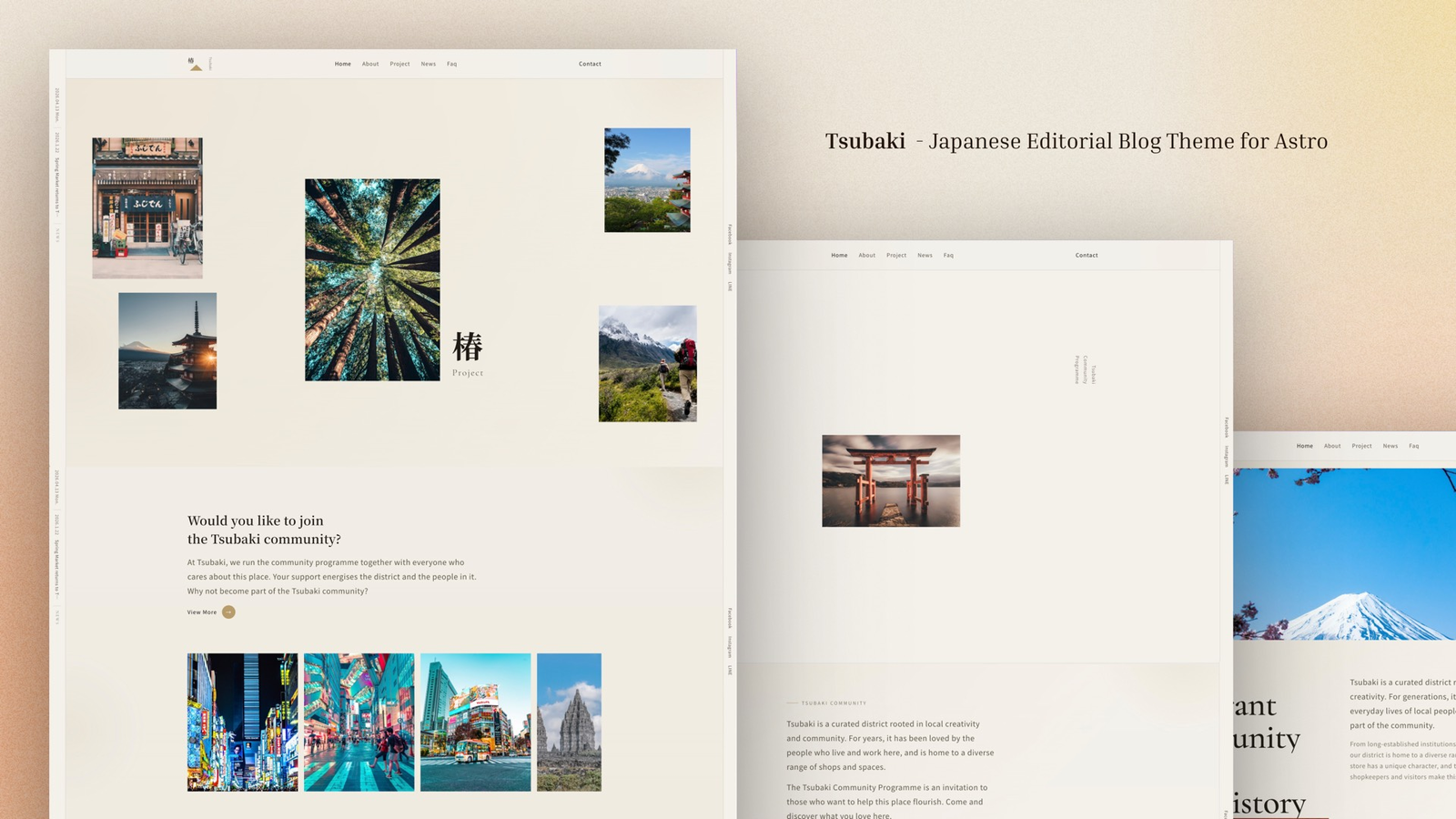
Task: Click the LINE link beside the community section
Action: pos(730,671)
